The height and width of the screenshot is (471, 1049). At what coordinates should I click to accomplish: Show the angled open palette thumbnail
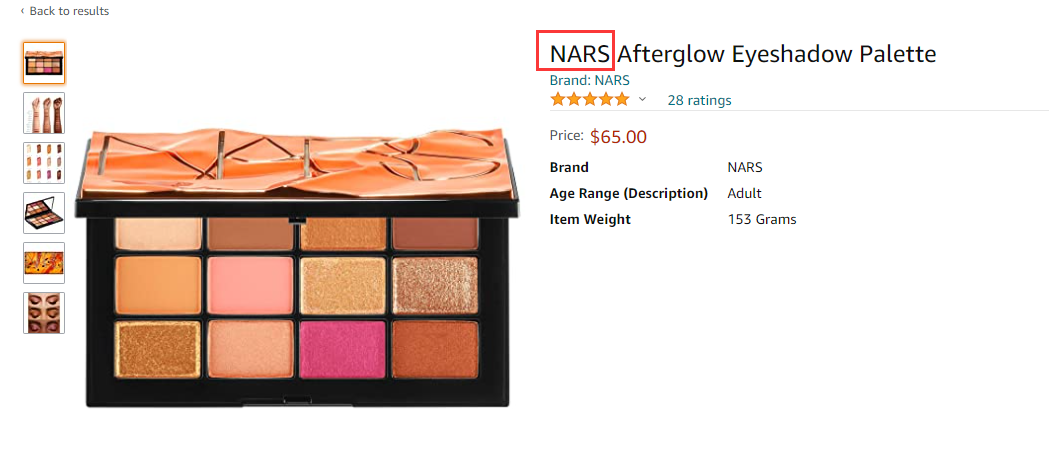pos(44,213)
